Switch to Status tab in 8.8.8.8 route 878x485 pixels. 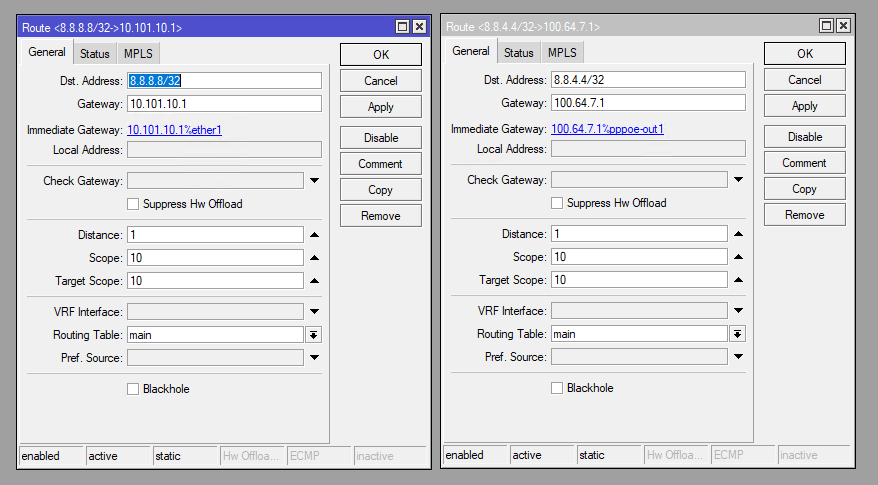(x=95, y=54)
